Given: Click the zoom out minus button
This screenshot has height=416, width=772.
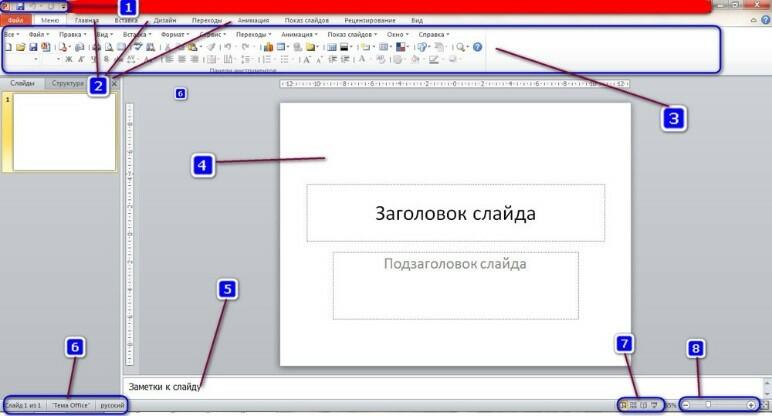Looking at the screenshot, I should [x=686, y=405].
